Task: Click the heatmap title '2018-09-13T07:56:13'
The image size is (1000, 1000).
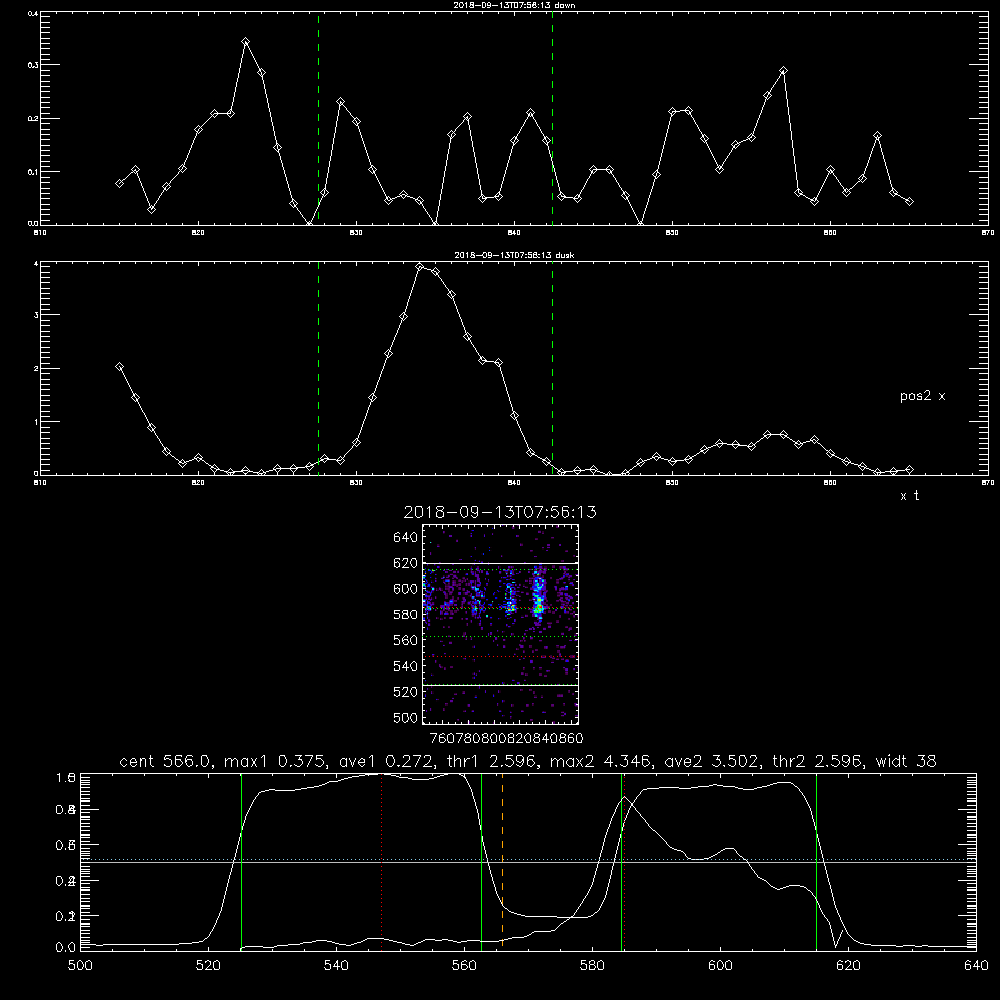Action: point(500,512)
